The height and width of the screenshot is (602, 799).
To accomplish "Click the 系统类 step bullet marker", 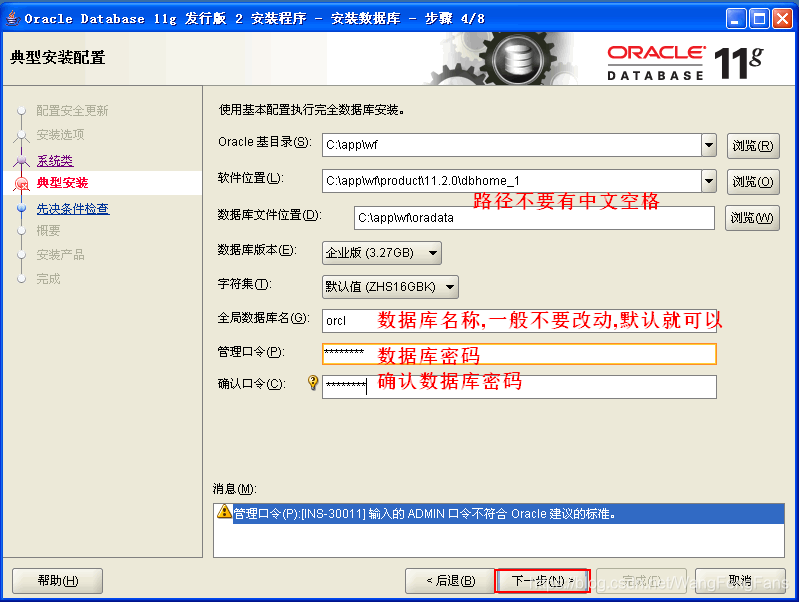I will [21, 161].
